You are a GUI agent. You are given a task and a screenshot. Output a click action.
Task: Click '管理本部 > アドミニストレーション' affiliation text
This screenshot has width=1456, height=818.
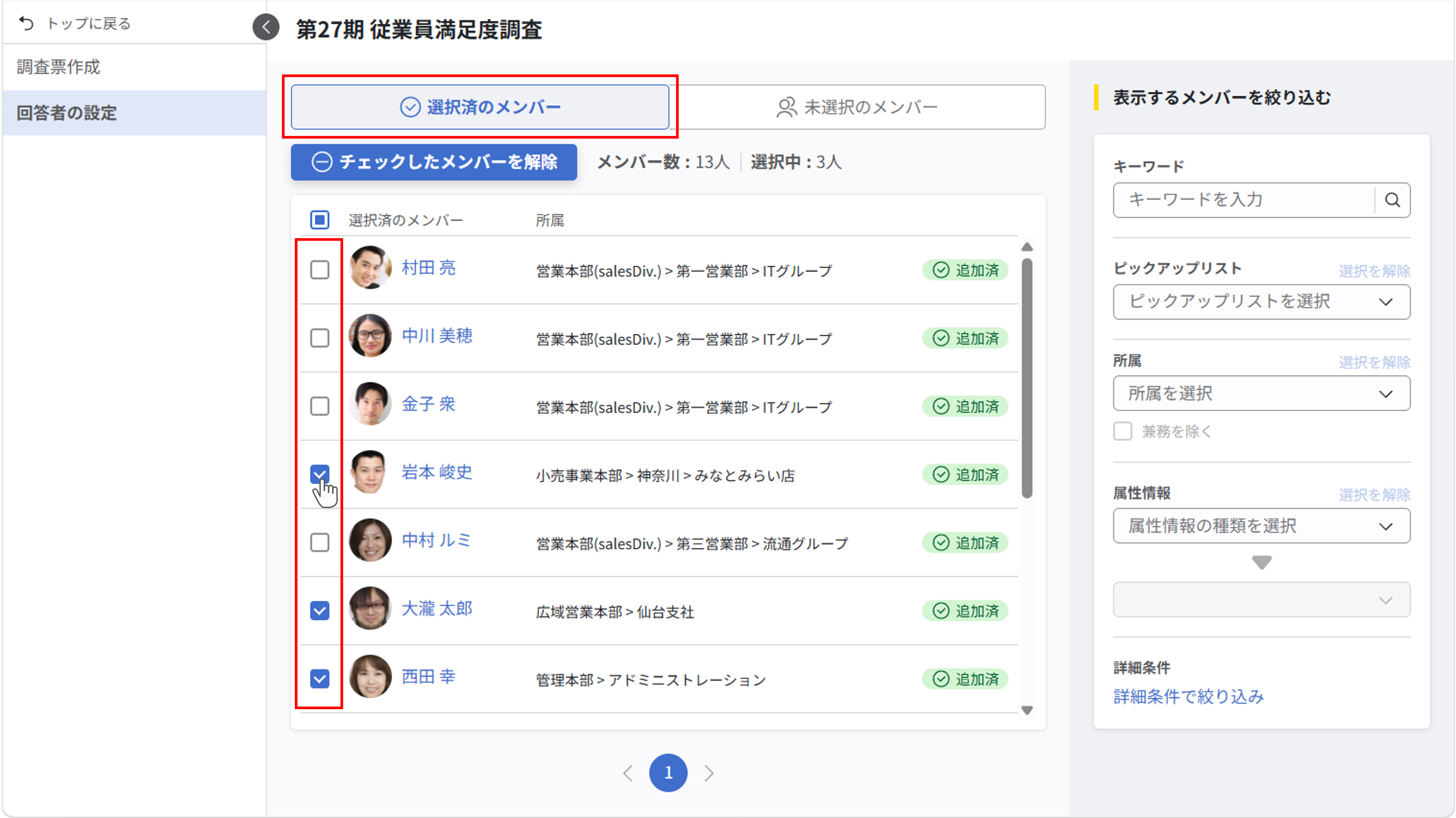651,680
